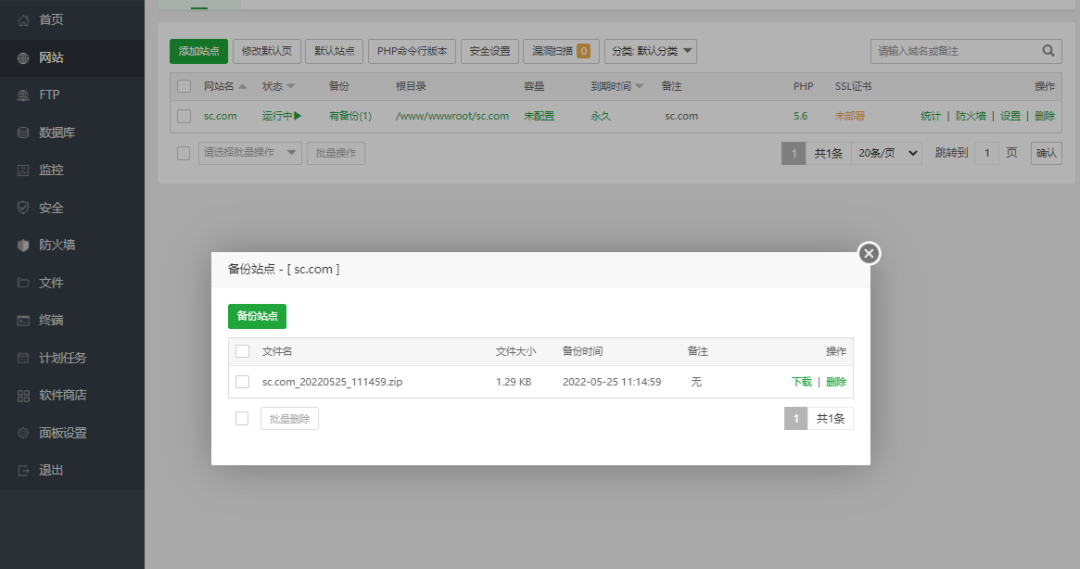This screenshot has width=1080, height=569.
Task: Toggle select-all checkbox in backup file header
Action: pos(242,351)
